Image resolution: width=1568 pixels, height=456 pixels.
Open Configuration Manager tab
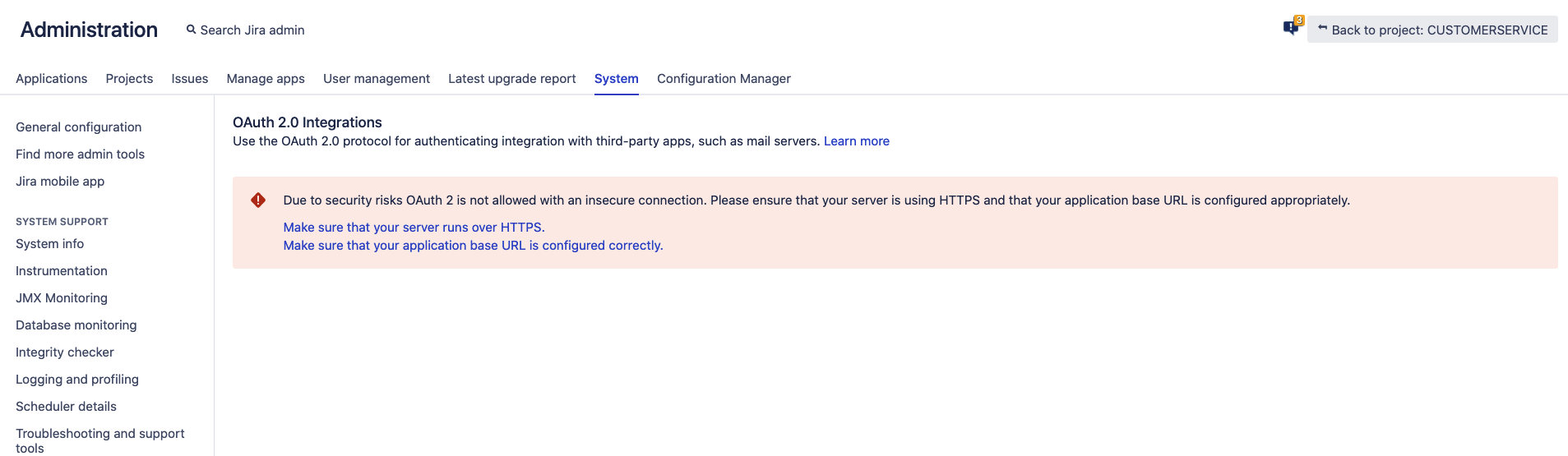coord(724,78)
